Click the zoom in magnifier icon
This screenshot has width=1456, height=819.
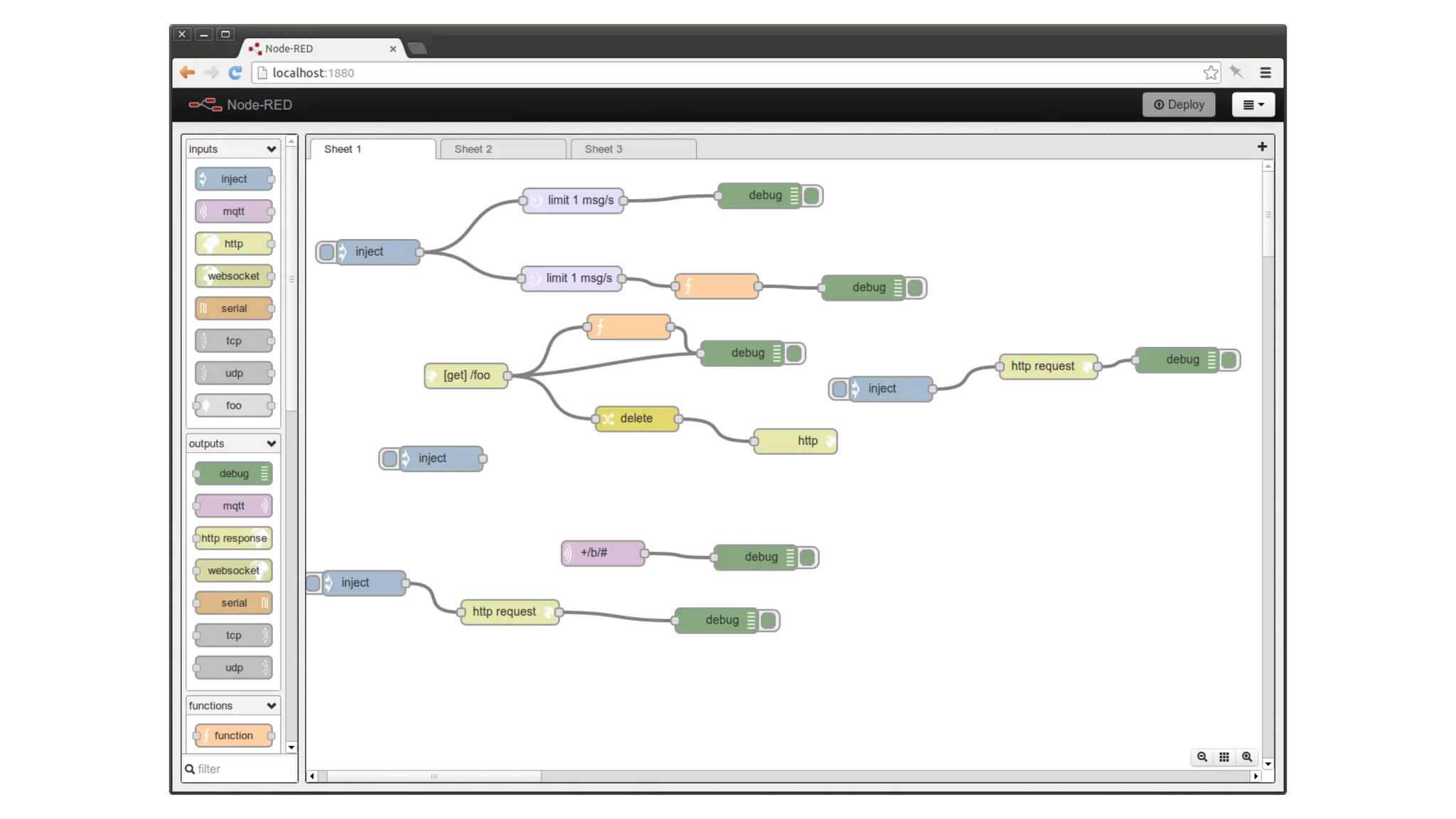point(1246,756)
